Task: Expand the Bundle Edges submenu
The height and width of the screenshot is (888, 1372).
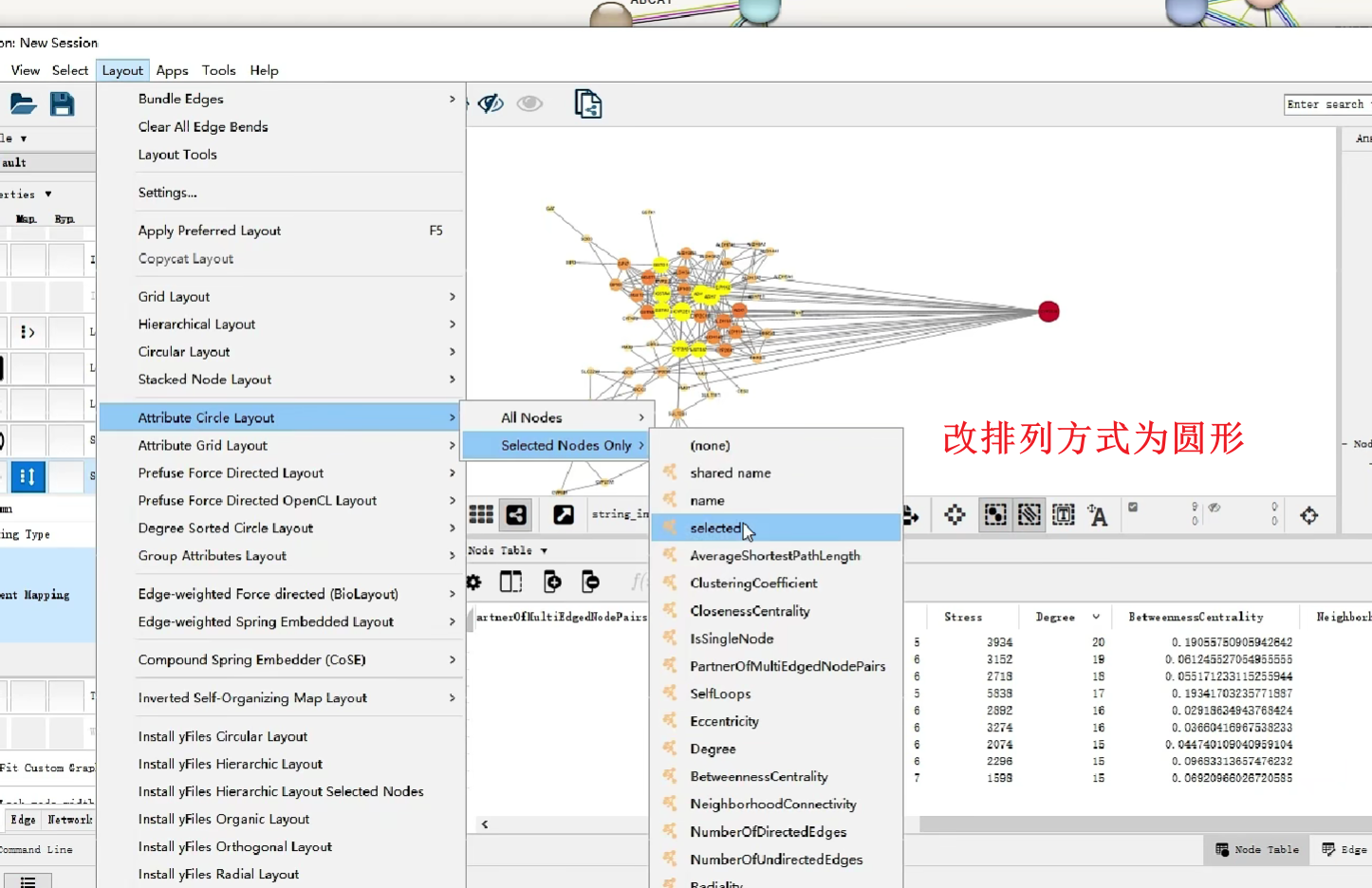Action: [281, 99]
